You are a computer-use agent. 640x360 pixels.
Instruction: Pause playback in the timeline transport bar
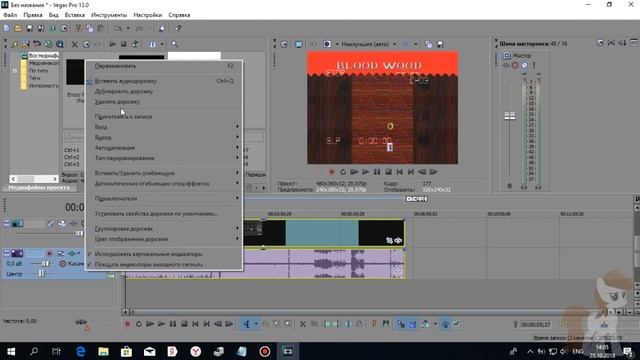[173, 324]
